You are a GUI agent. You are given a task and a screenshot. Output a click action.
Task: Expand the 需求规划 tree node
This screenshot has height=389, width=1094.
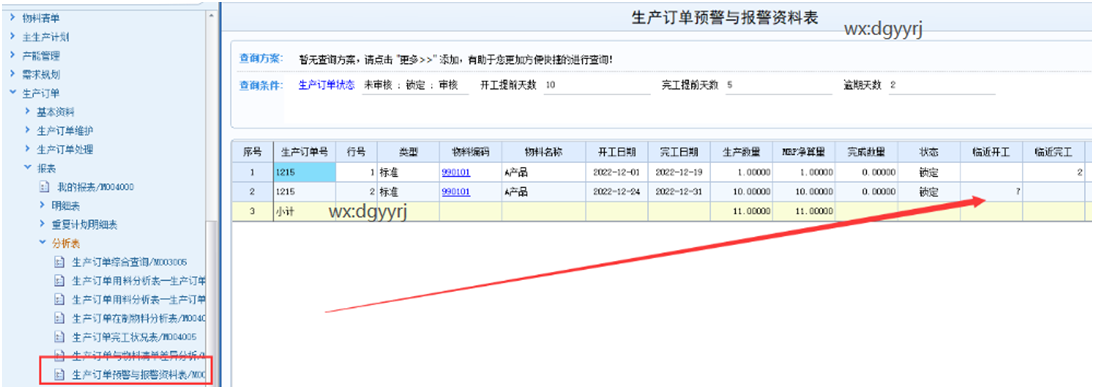13,74
